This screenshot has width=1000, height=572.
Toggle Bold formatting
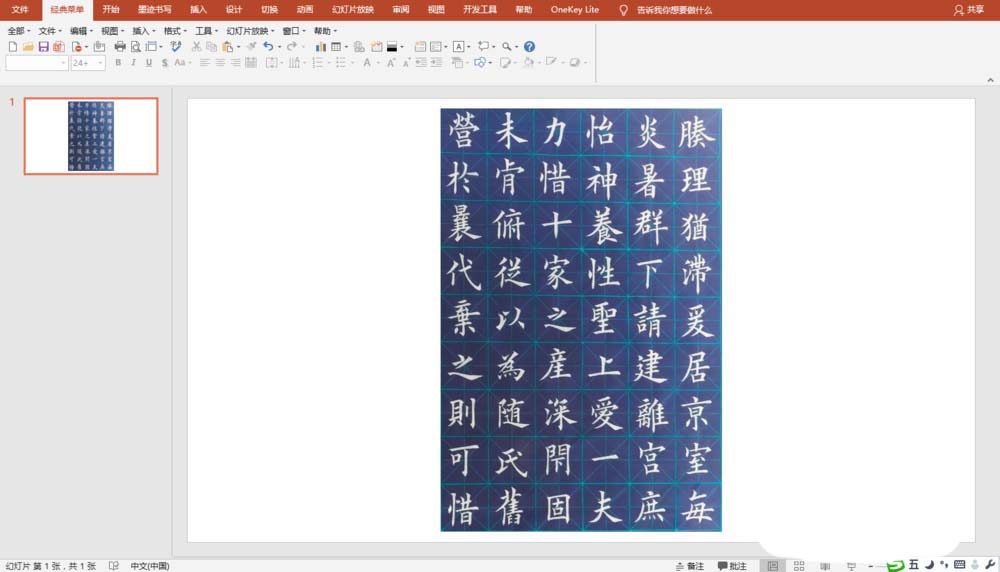point(118,62)
